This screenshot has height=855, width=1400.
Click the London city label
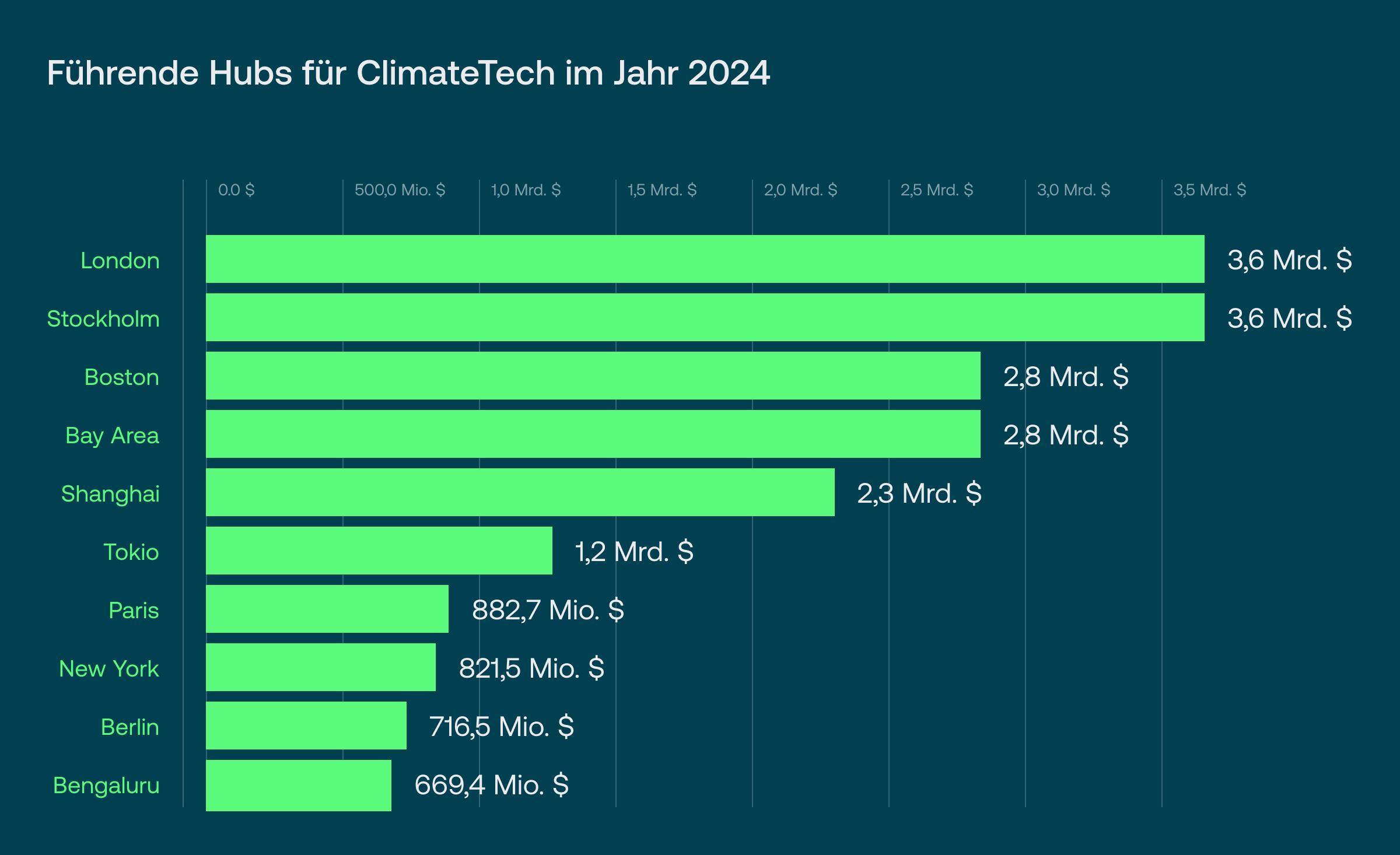pos(120,261)
